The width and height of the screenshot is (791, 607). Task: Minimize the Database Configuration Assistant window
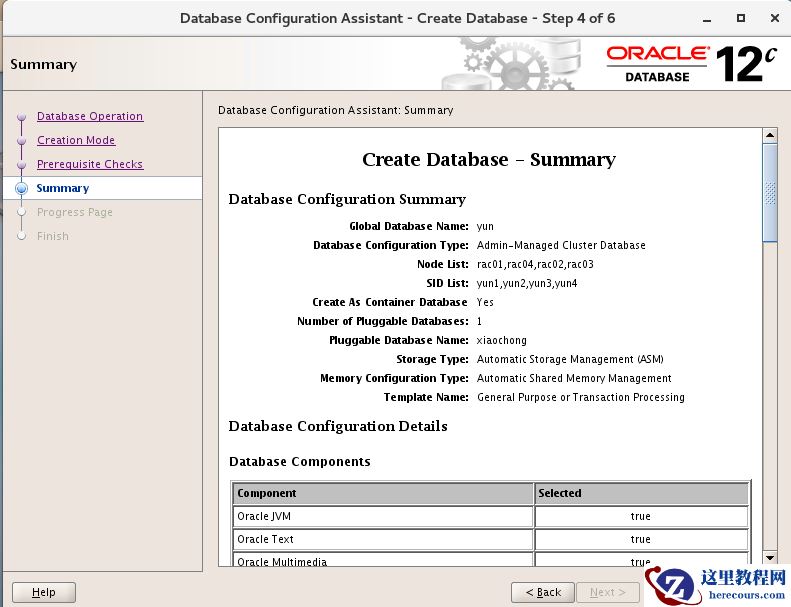pos(707,19)
